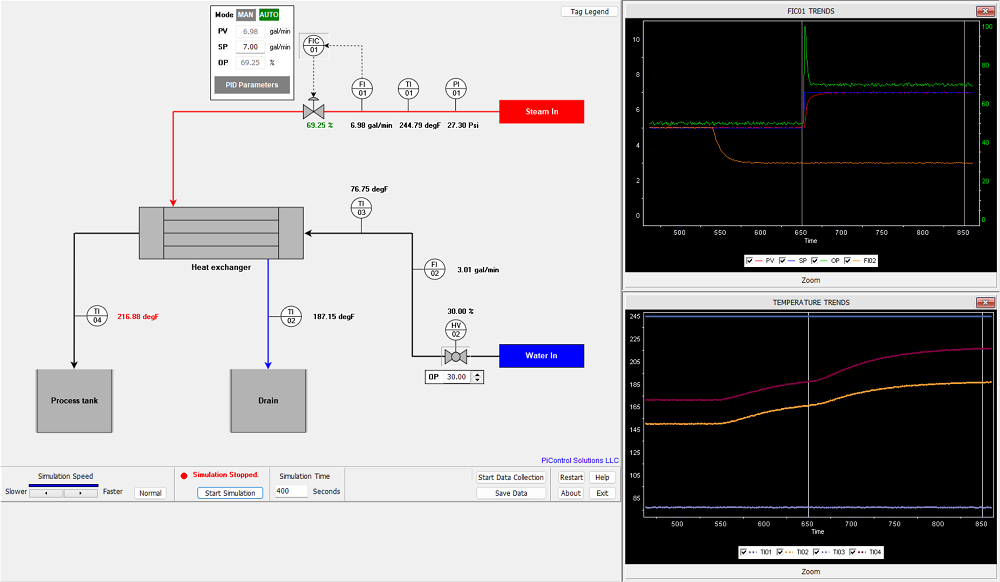Toggle the TI02 temperature trend checkbox
Image resolution: width=1000 pixels, height=582 pixels.
pos(780,552)
